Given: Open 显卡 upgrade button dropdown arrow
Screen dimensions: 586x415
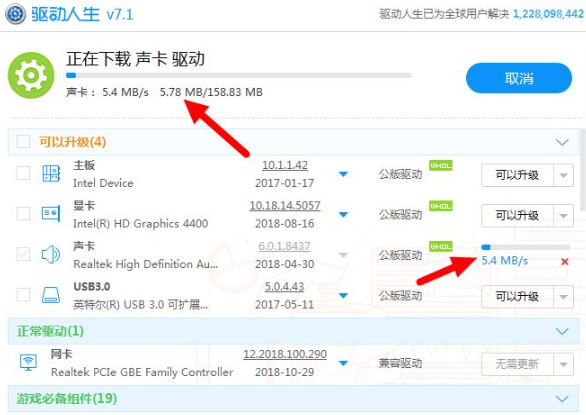Looking at the screenshot, I should (563, 216).
